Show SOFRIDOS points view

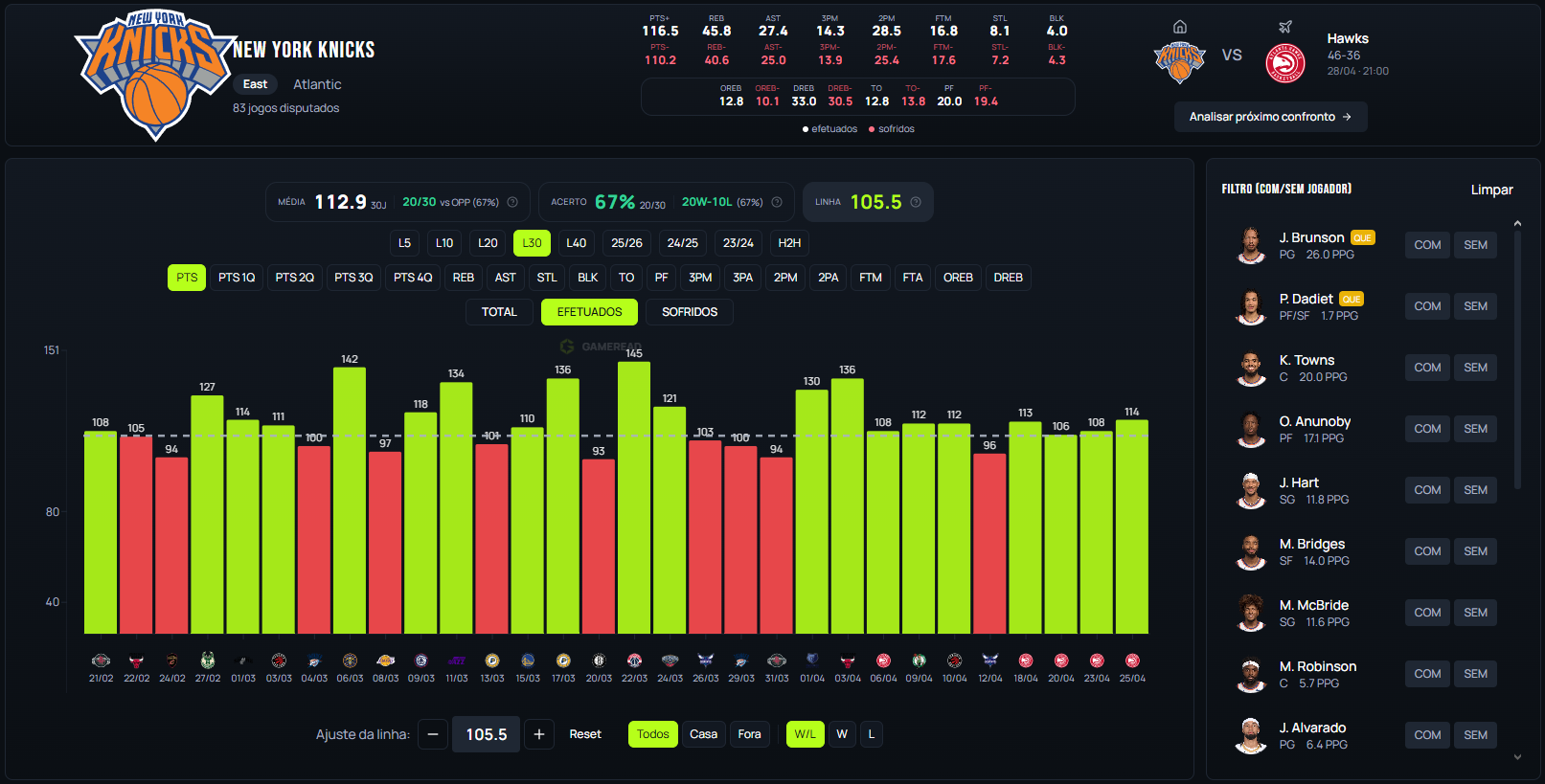pos(690,312)
